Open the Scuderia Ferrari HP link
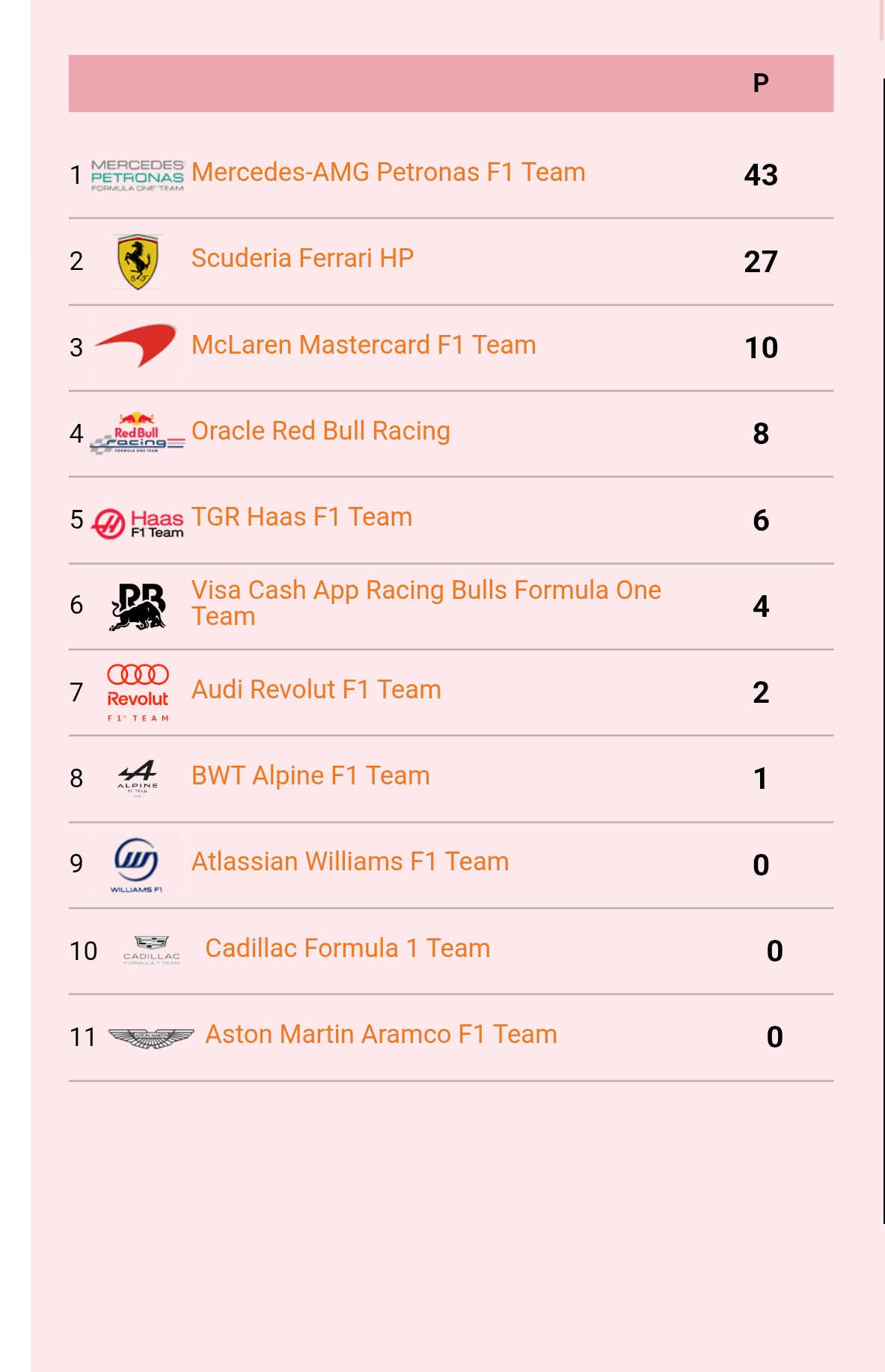 (302, 259)
